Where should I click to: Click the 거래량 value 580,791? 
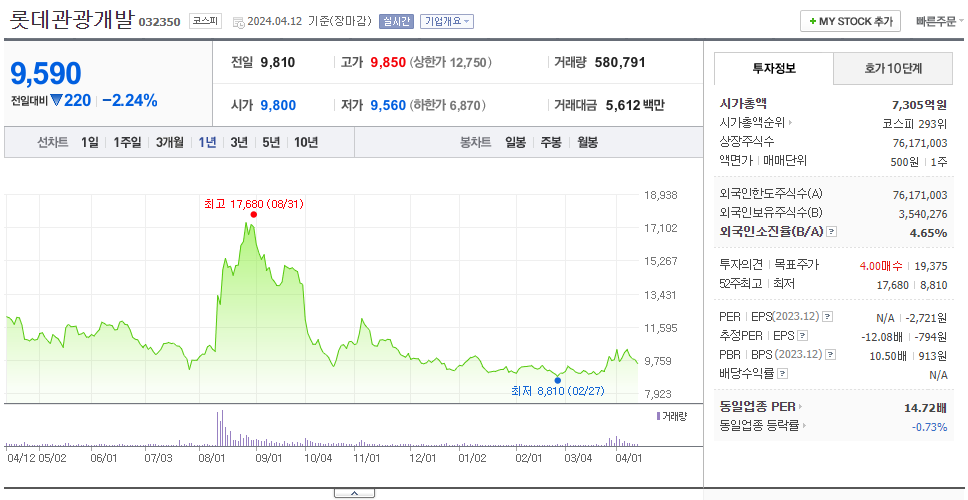(620, 62)
